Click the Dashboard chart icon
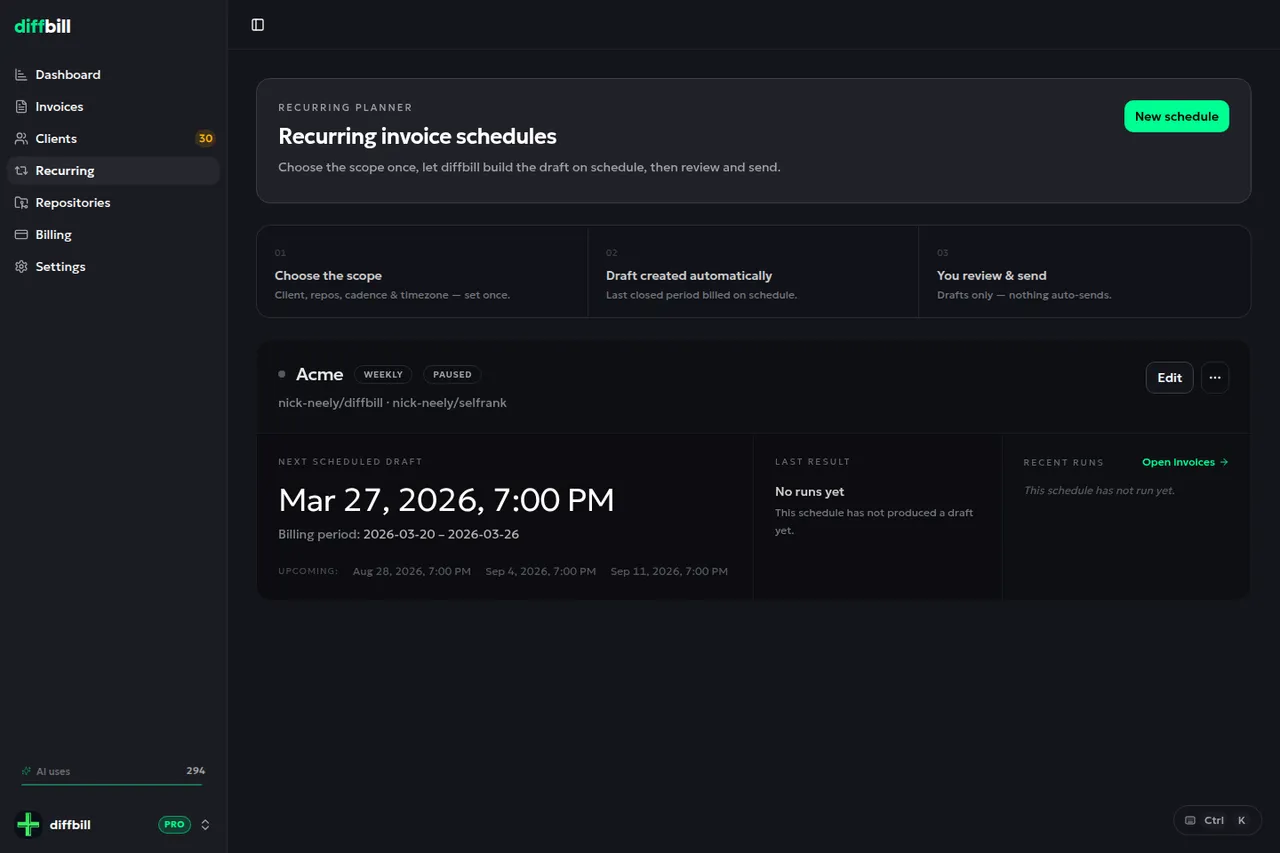1280x853 pixels. click(21, 75)
